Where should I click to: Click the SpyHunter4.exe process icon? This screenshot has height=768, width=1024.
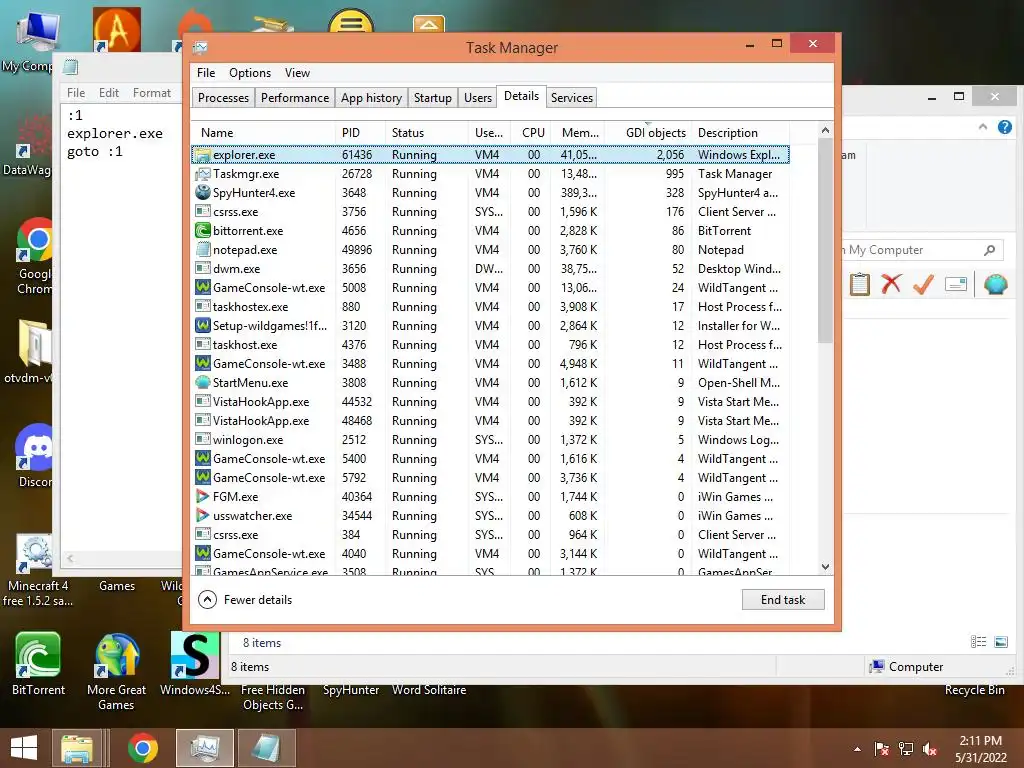203,193
